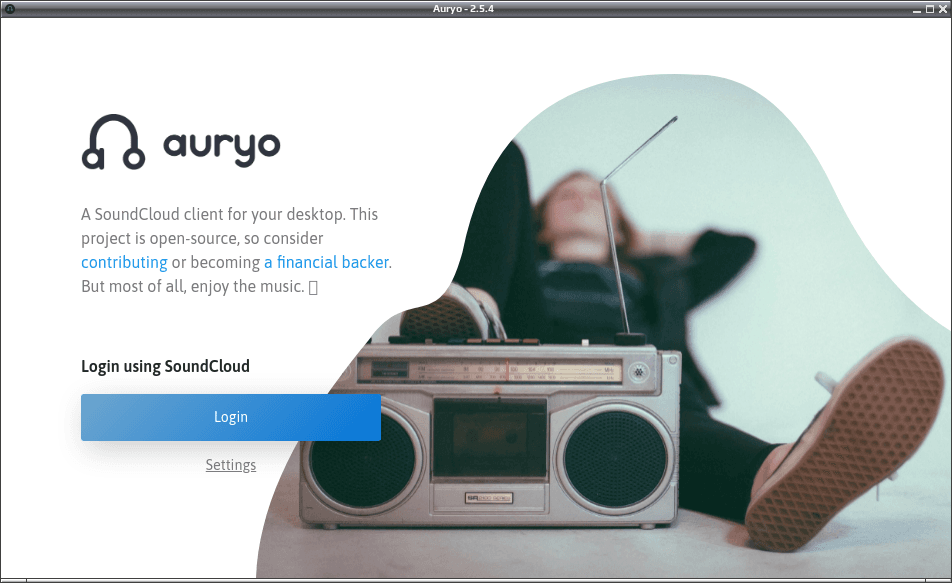
Task: Click the 'A SoundCloud client for your desktop' text
Action: click(213, 214)
